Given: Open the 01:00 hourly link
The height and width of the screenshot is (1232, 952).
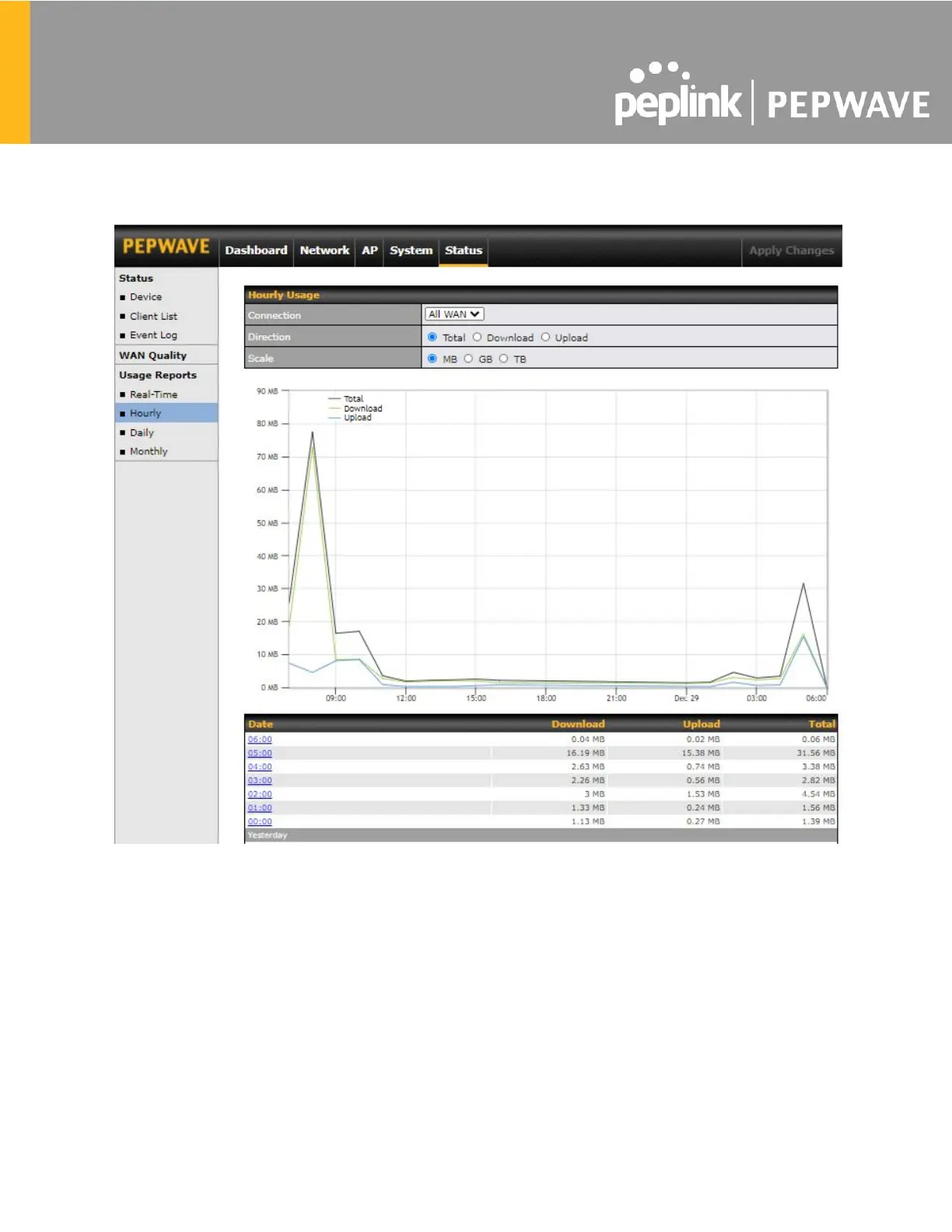Looking at the screenshot, I should (260, 808).
